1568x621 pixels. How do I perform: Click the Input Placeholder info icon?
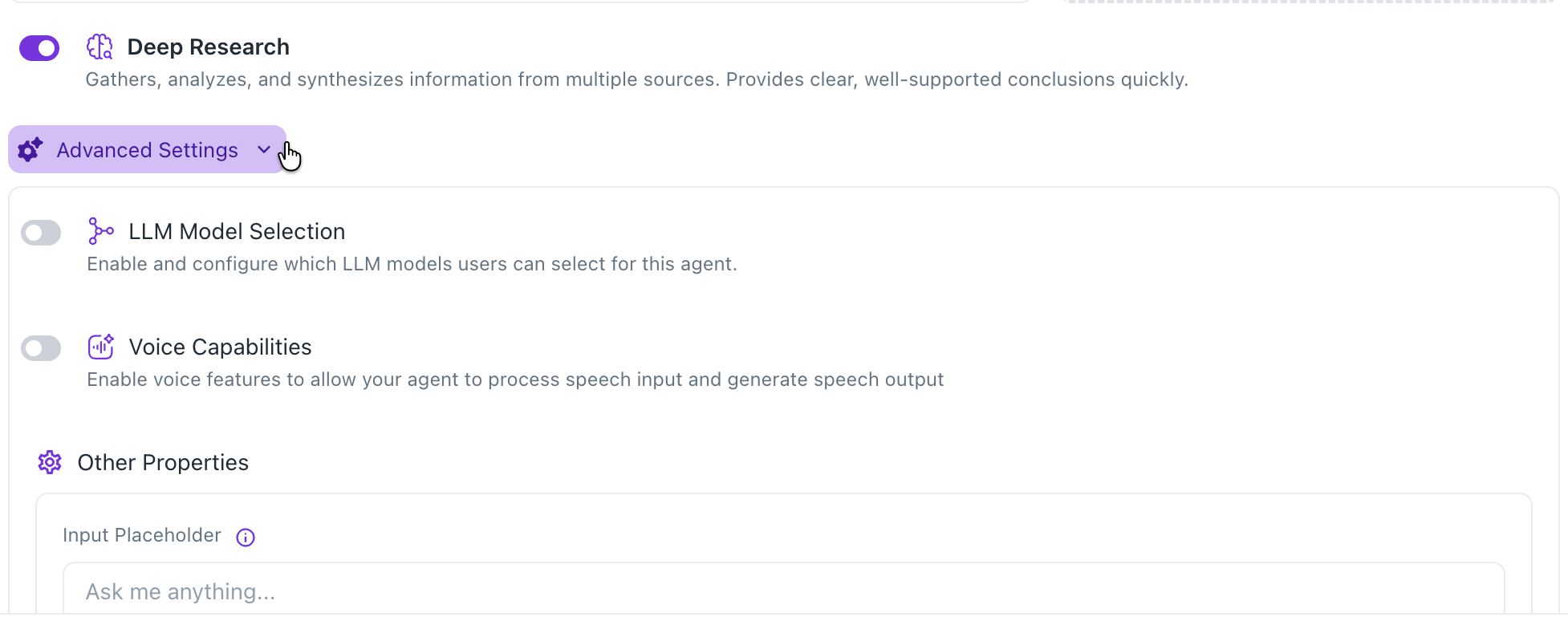tap(246, 538)
